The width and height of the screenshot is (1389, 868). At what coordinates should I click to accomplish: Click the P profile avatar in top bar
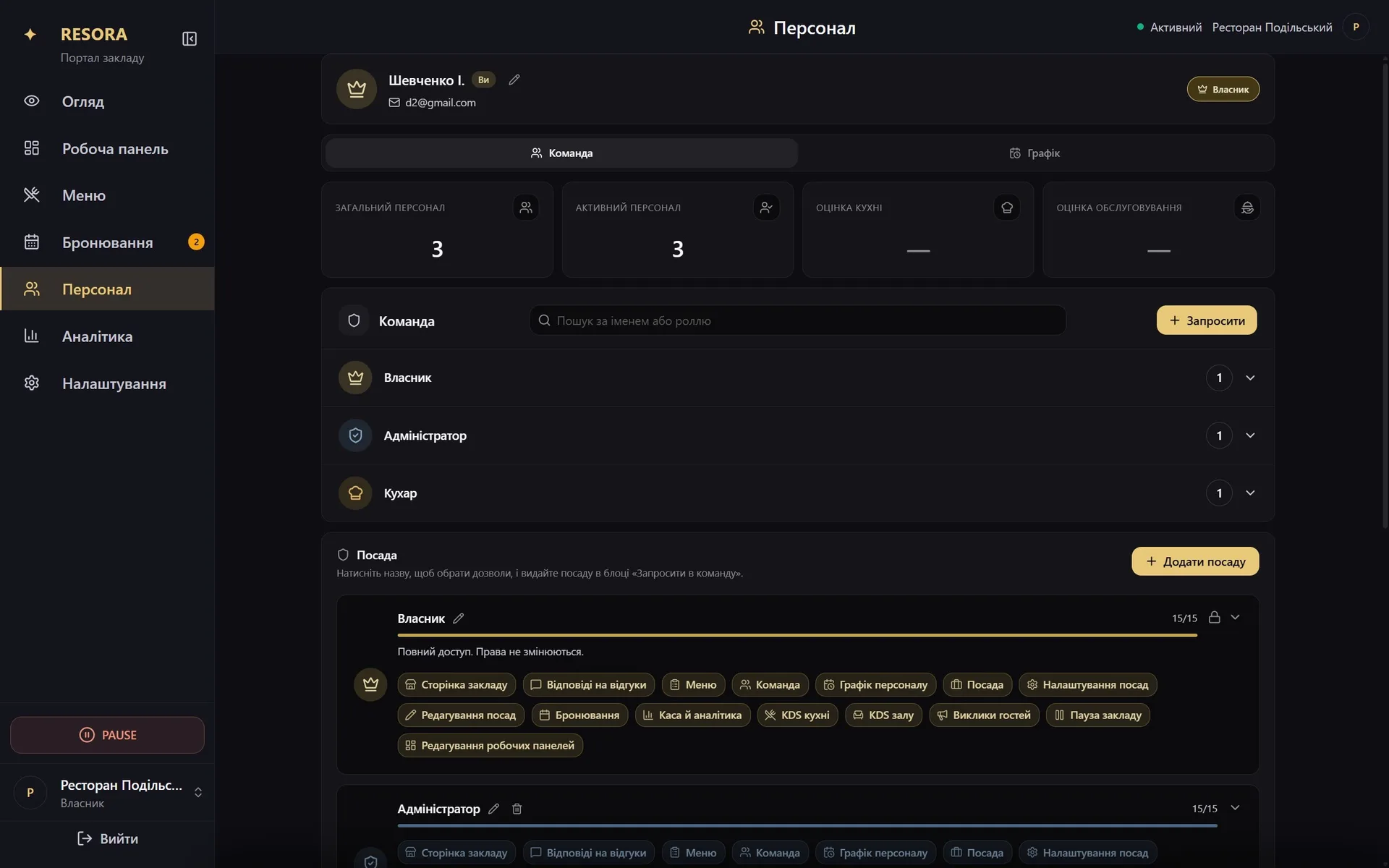click(1356, 27)
